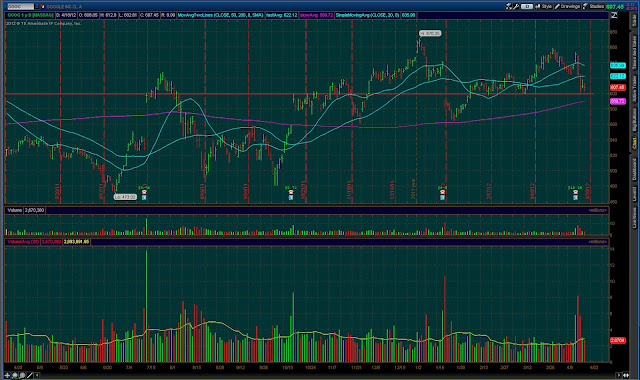Select the crosshair pan tool icon
Image resolution: width=640 pixels, height=380 pixels.
coord(7,375)
